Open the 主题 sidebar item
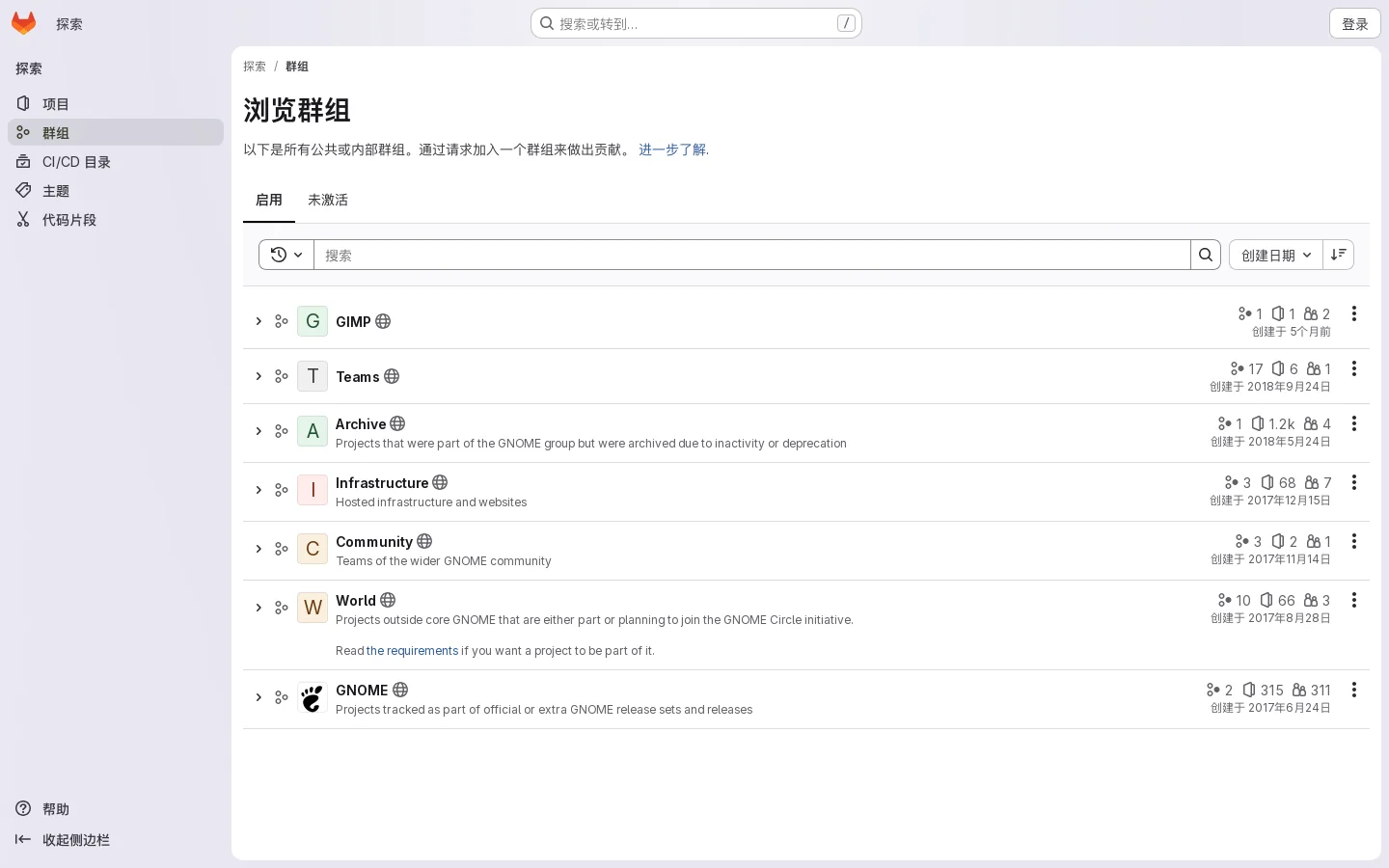 (x=116, y=190)
